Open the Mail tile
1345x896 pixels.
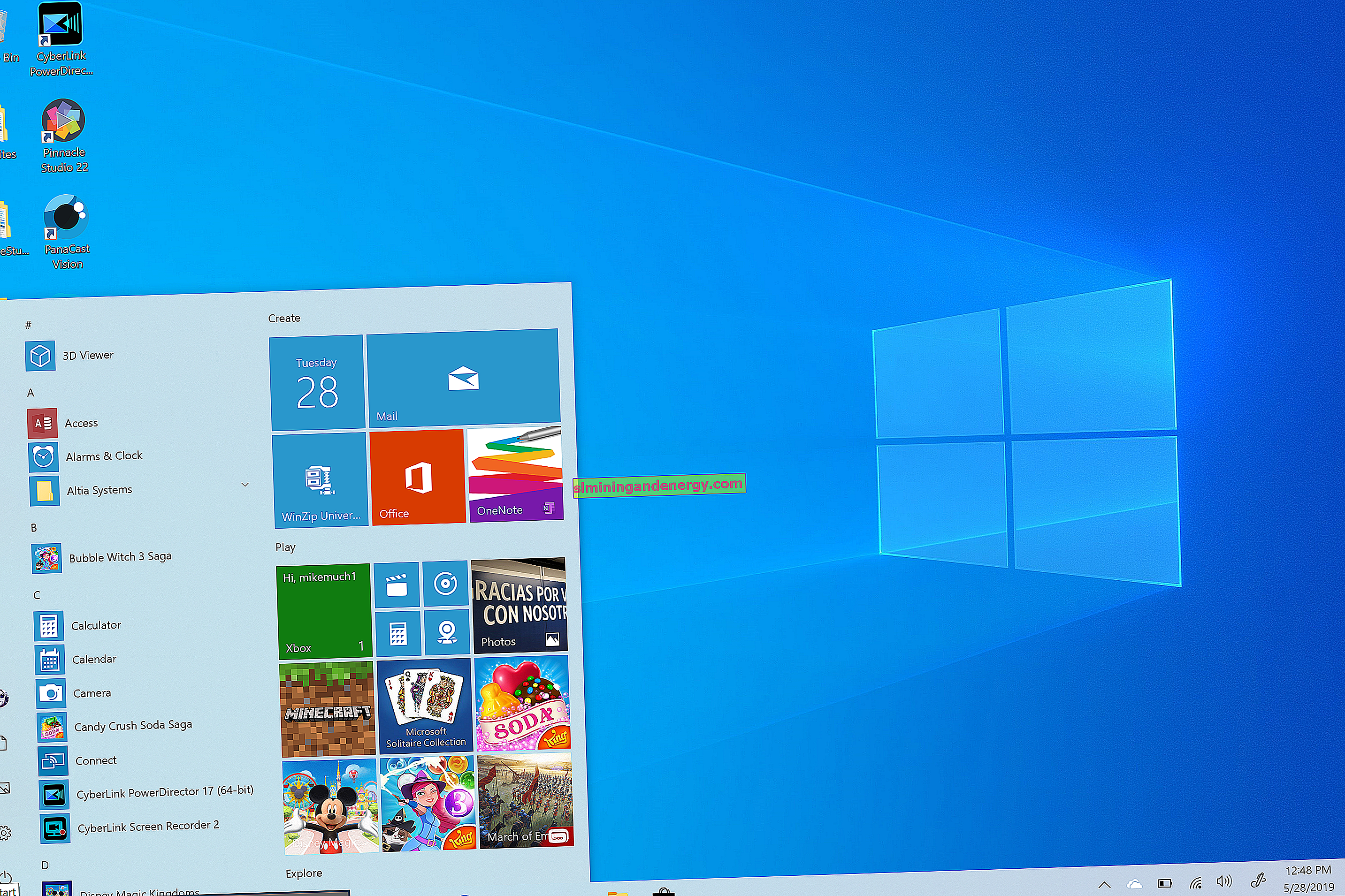point(463,377)
